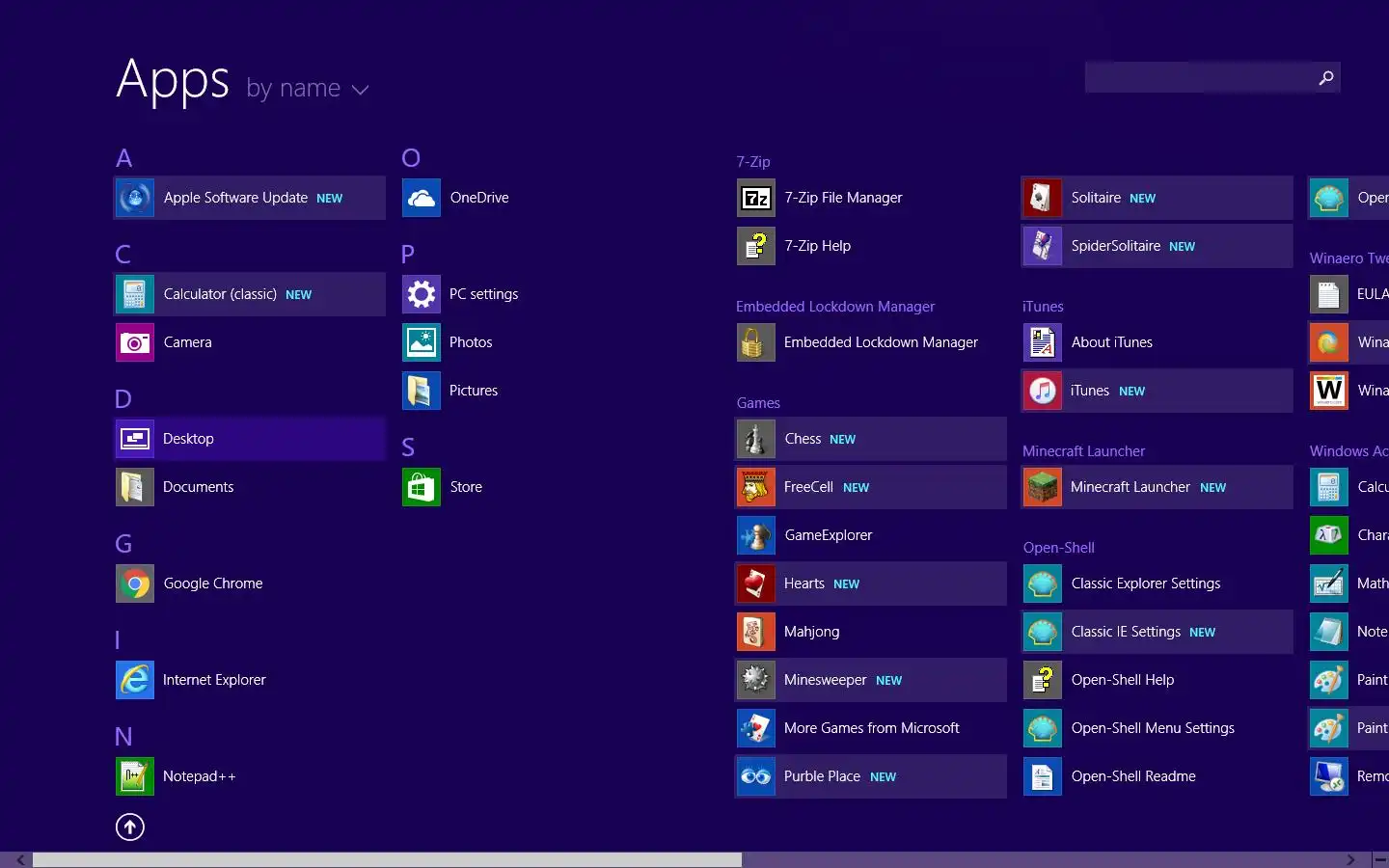1389x868 pixels.
Task: Open About iTunes document icon
Action: (1043, 342)
